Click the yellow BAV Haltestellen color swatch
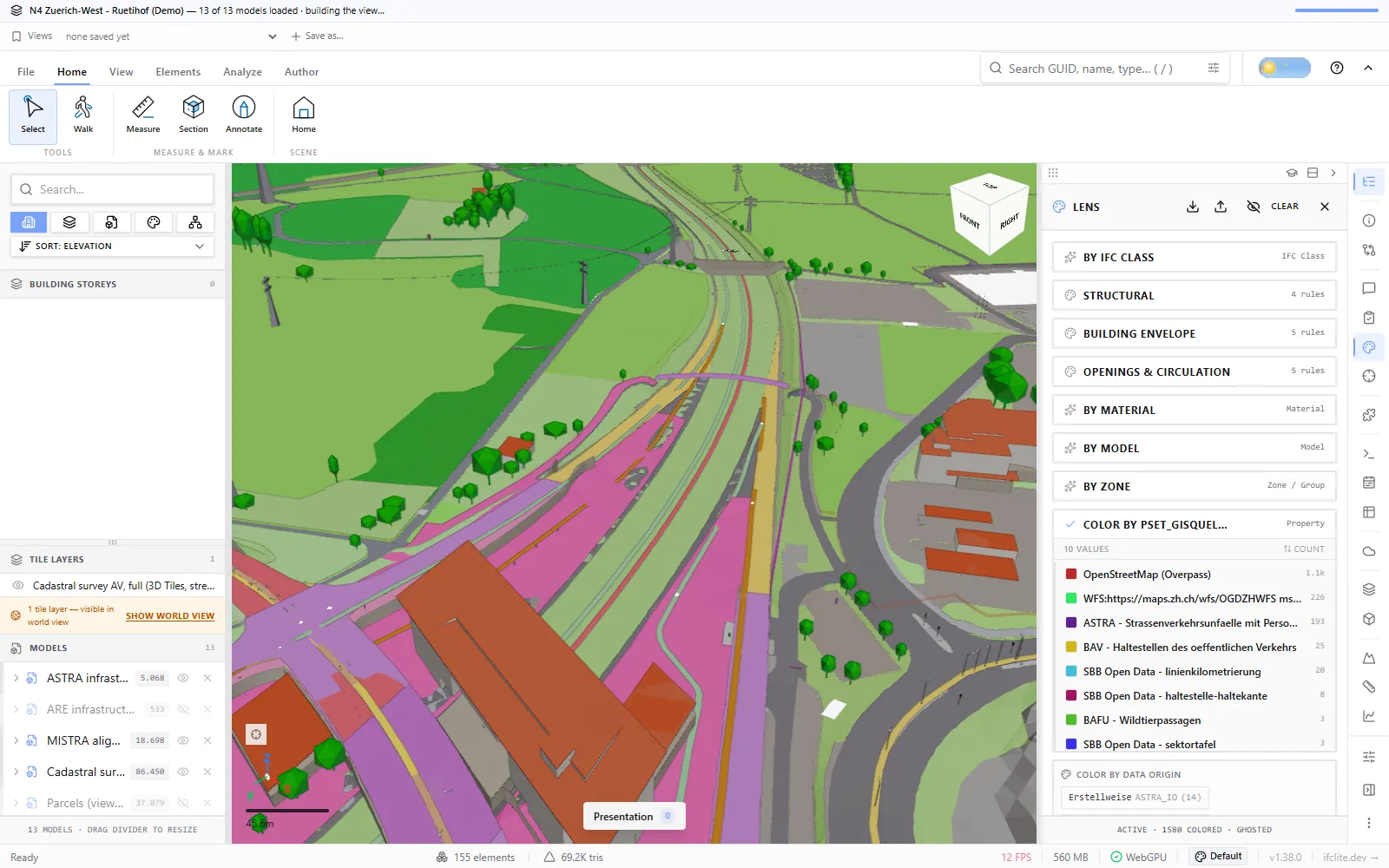Image resolution: width=1389 pixels, height=868 pixels. pyautogui.click(x=1071, y=647)
